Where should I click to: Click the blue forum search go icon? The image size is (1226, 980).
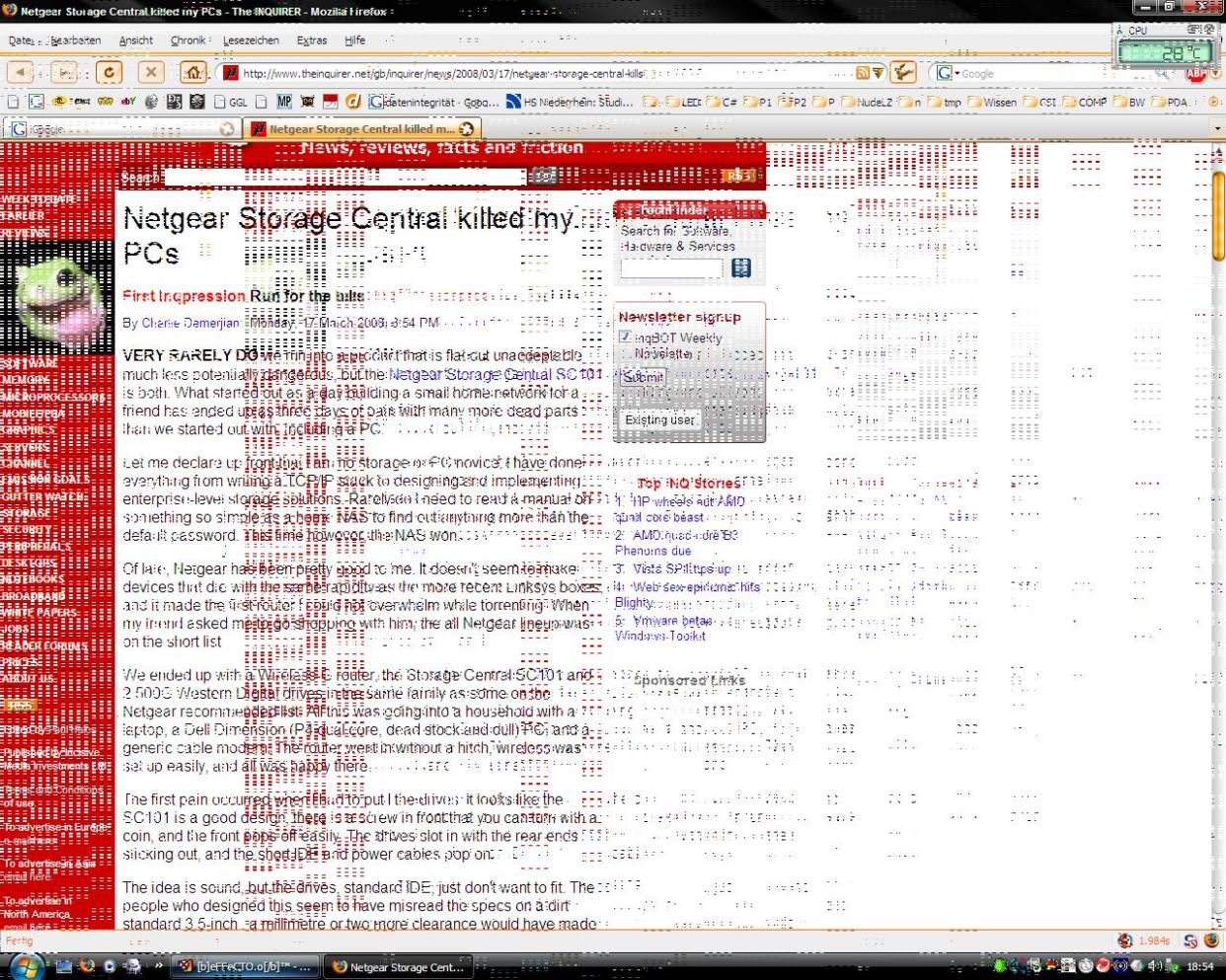coord(741,267)
